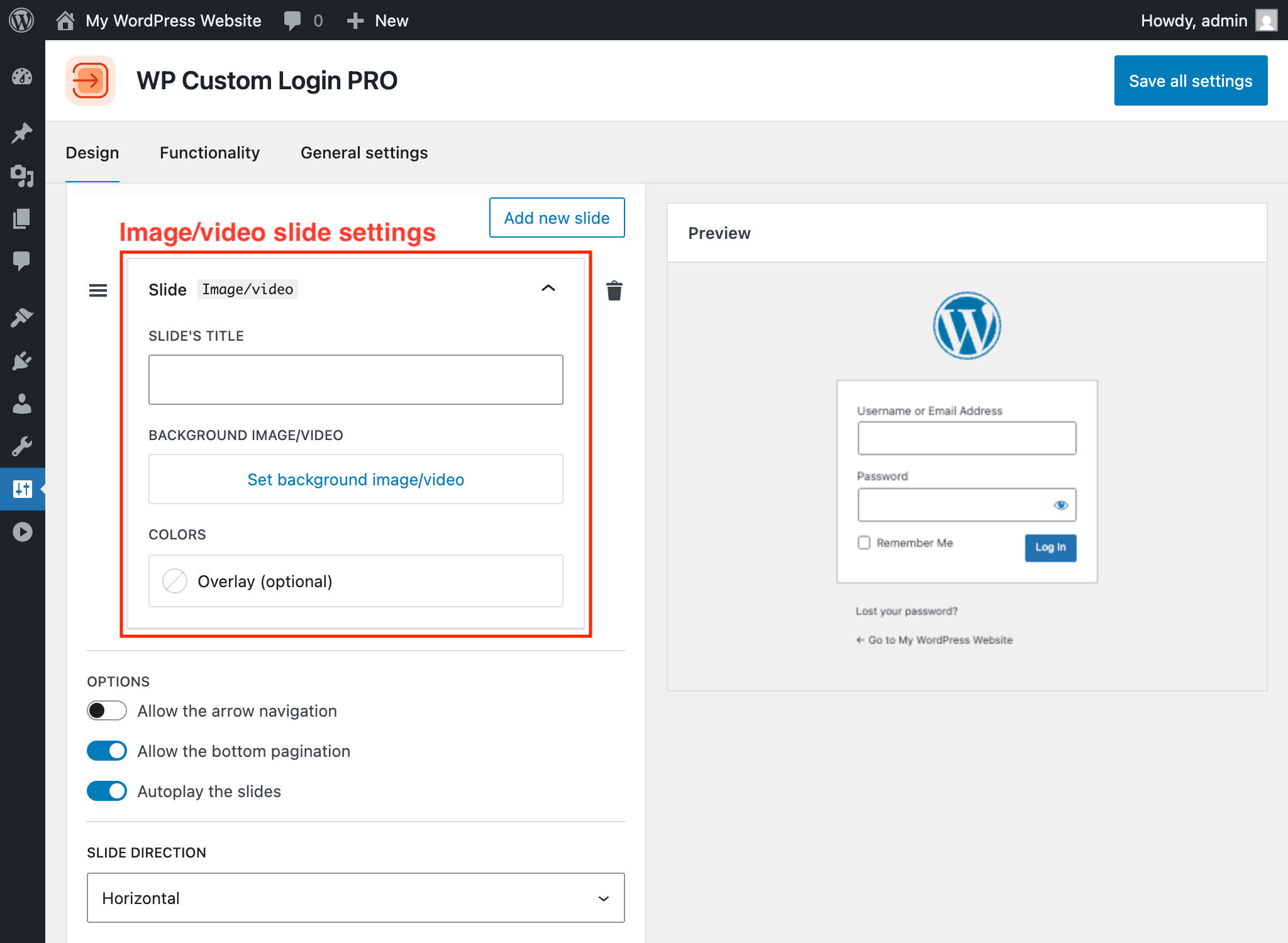Disable the bottom pagination toggle
This screenshot has height=943, width=1288.
point(107,751)
